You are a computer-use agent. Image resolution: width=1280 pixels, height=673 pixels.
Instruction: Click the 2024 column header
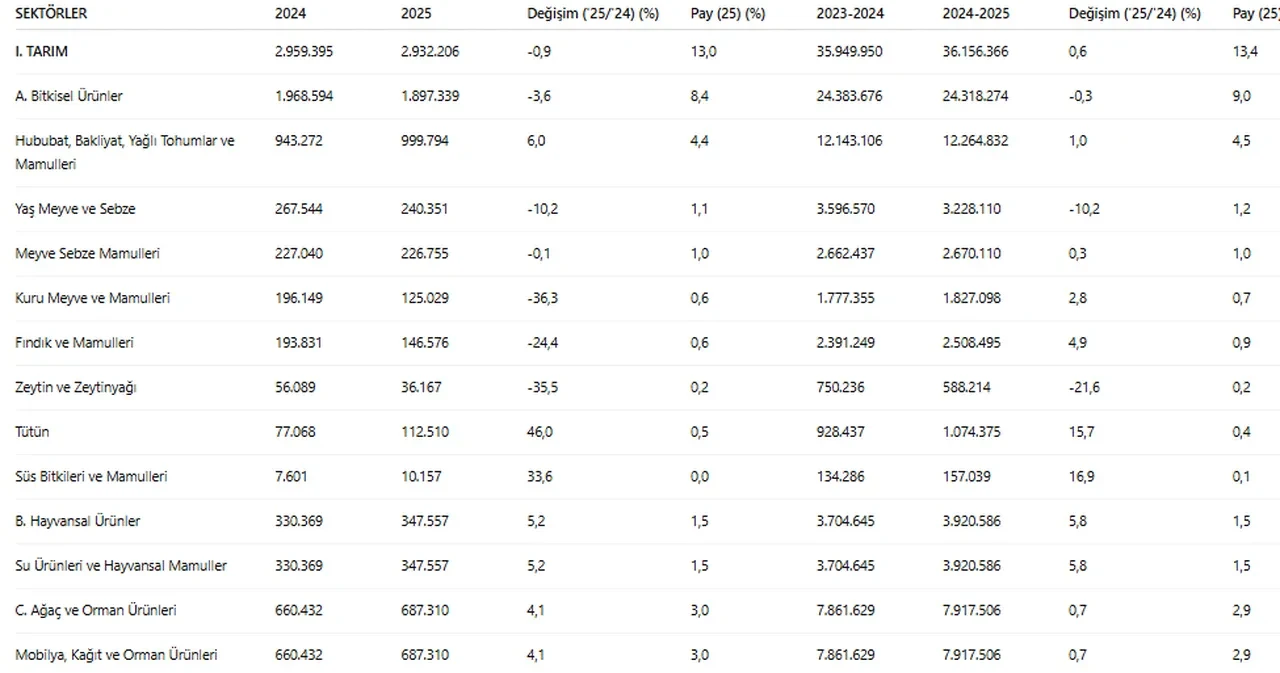click(290, 14)
